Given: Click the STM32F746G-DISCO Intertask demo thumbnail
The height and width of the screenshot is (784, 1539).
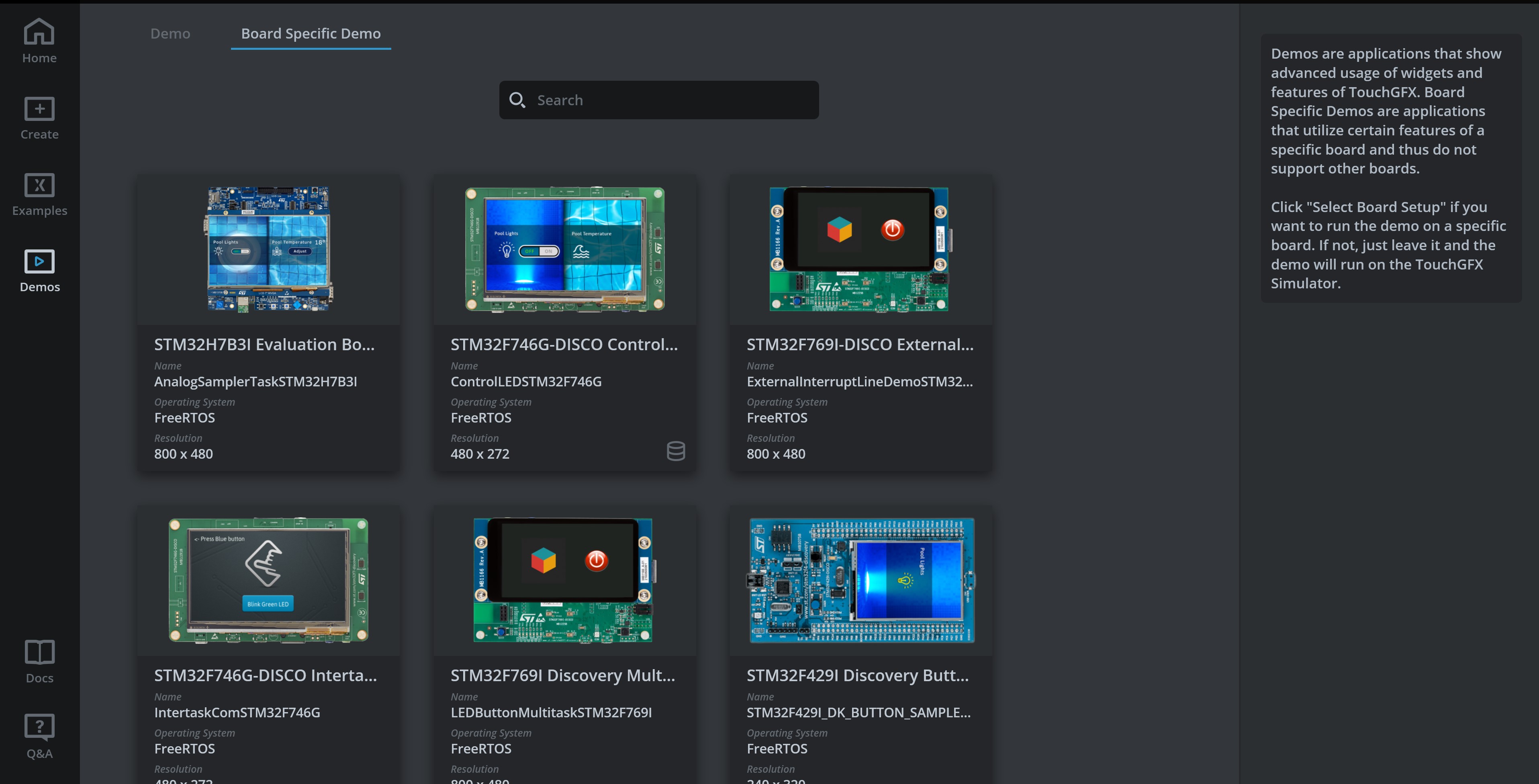Looking at the screenshot, I should pos(268,580).
